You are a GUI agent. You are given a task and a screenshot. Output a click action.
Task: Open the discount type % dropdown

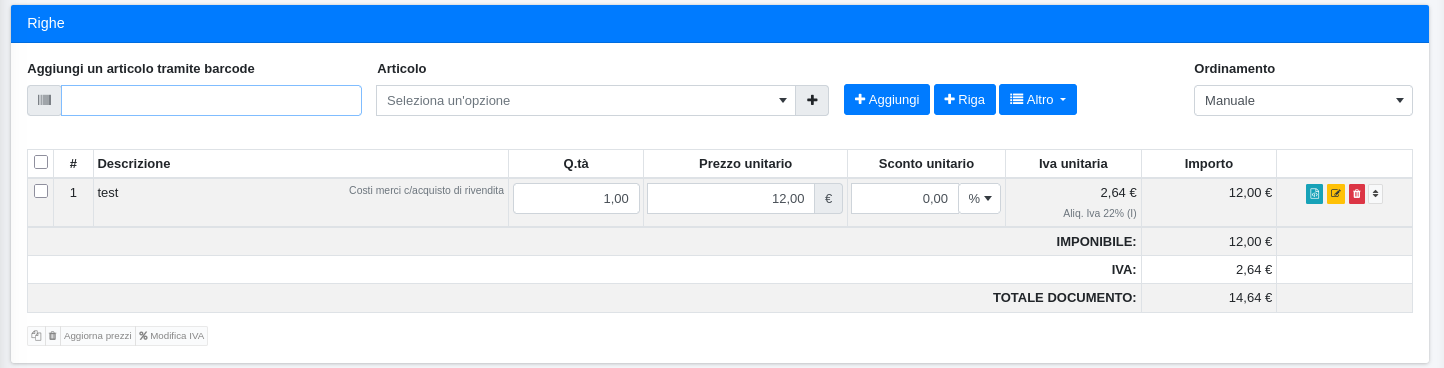980,198
